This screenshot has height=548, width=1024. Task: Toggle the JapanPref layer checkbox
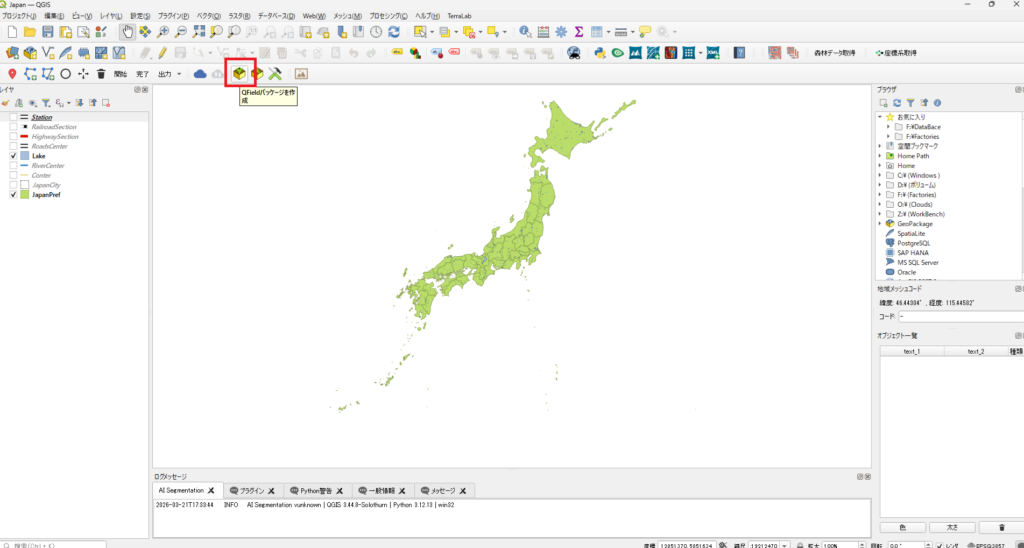(x=14, y=195)
